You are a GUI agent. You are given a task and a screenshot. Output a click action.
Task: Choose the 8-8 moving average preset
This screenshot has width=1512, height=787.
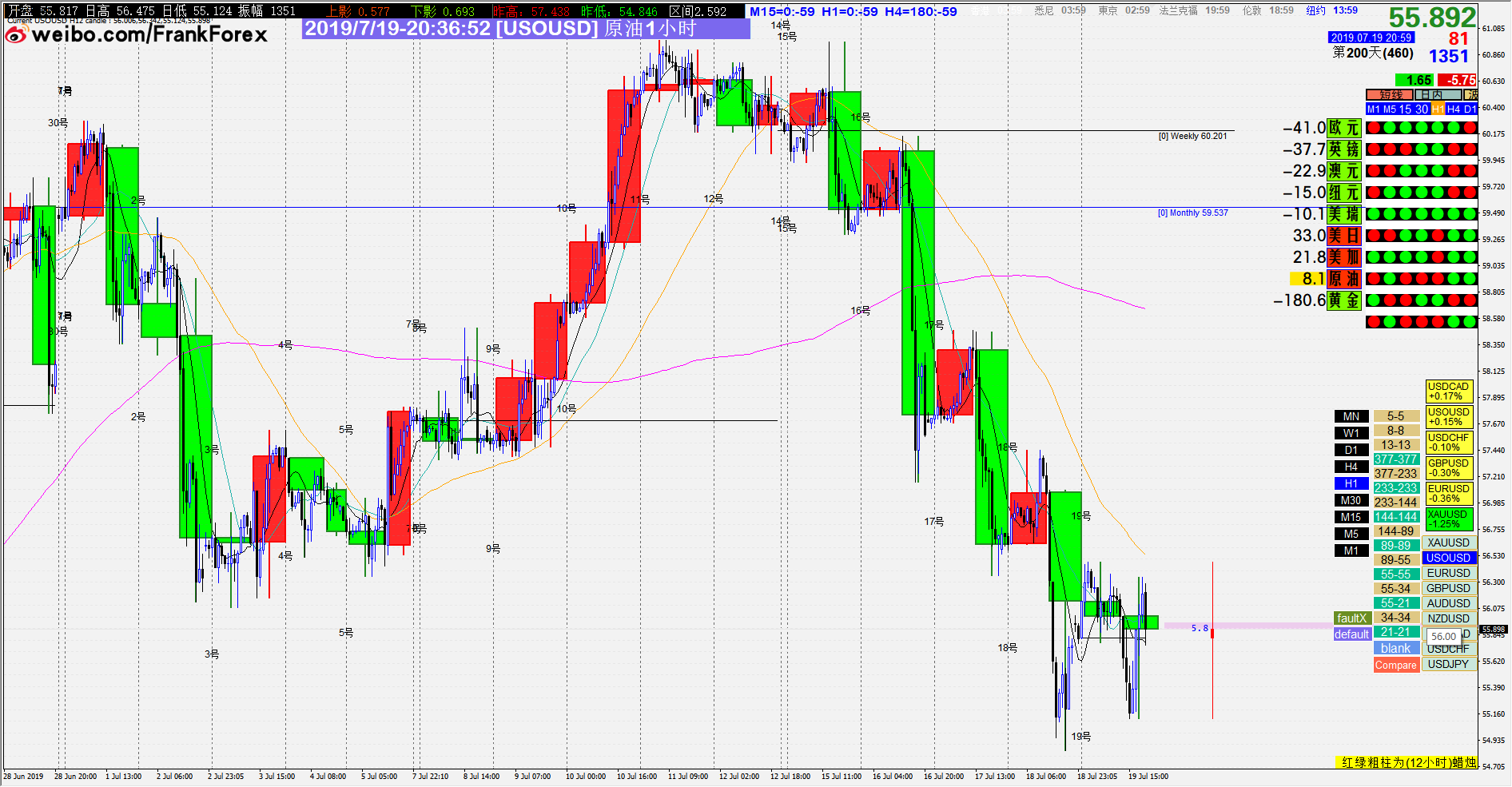pos(1396,431)
